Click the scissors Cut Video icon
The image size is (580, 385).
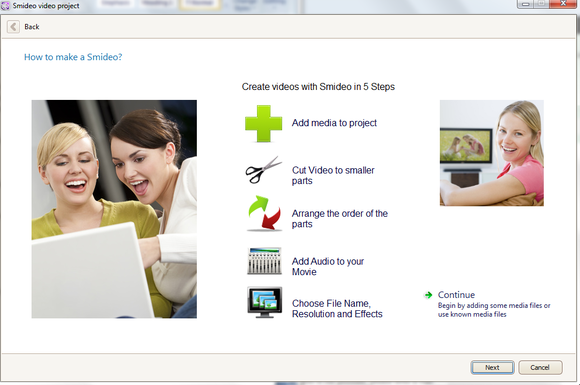(x=264, y=170)
